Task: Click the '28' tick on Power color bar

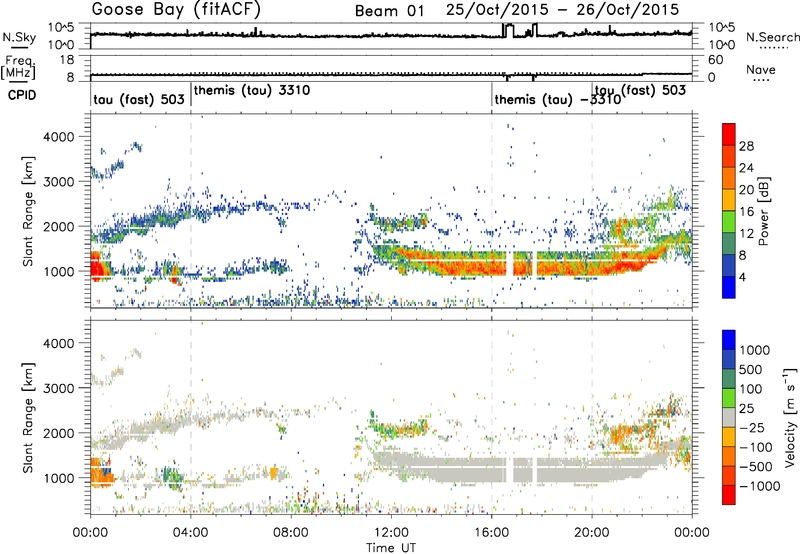Action: [x=746, y=146]
